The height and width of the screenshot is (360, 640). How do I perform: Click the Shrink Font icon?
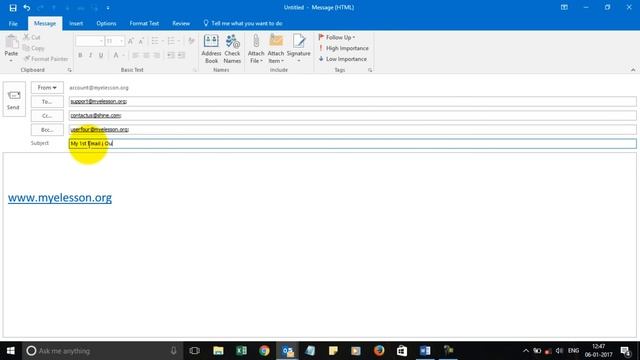pos(141,41)
